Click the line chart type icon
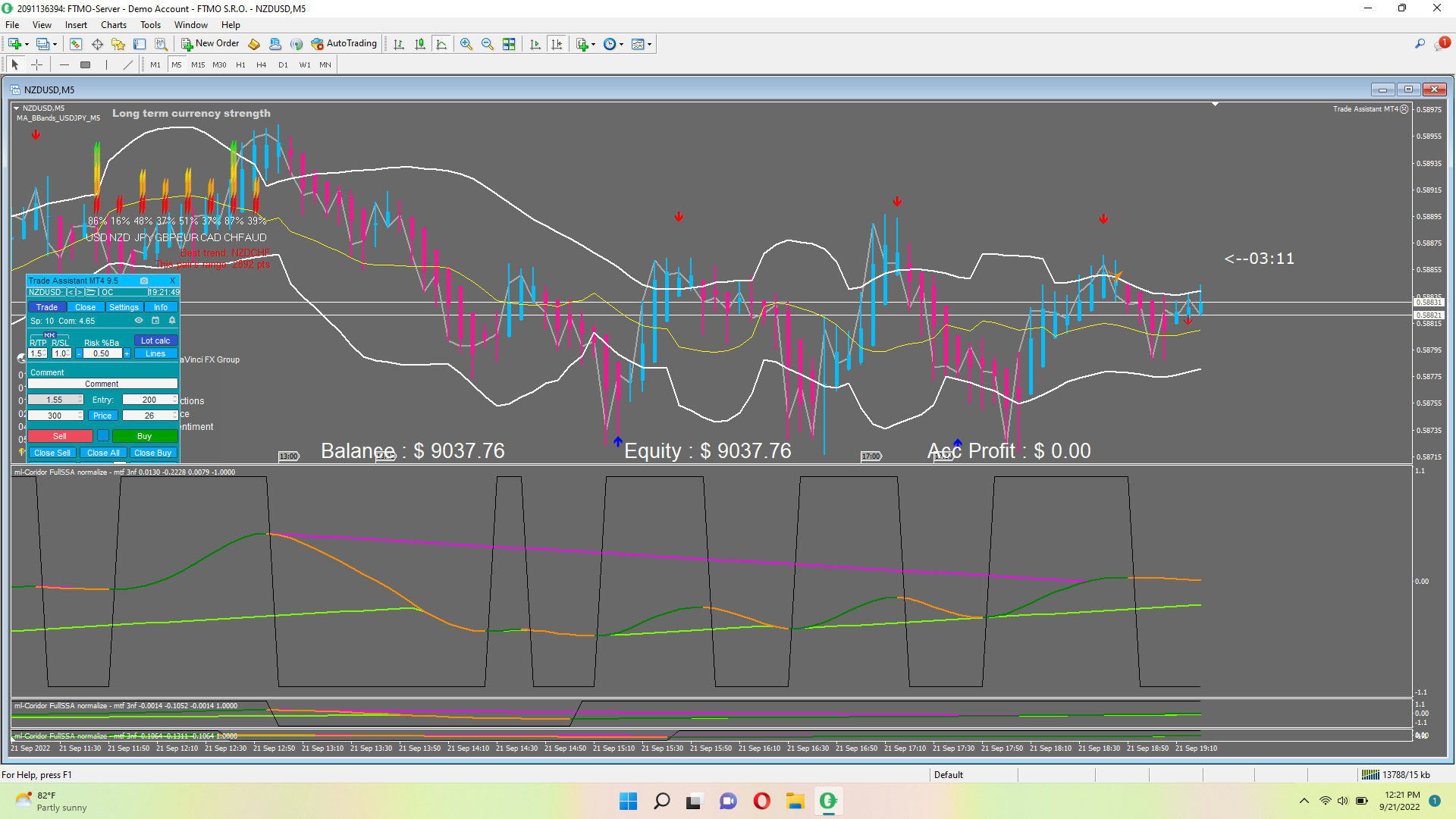Image resolution: width=1456 pixels, height=819 pixels. click(x=441, y=44)
